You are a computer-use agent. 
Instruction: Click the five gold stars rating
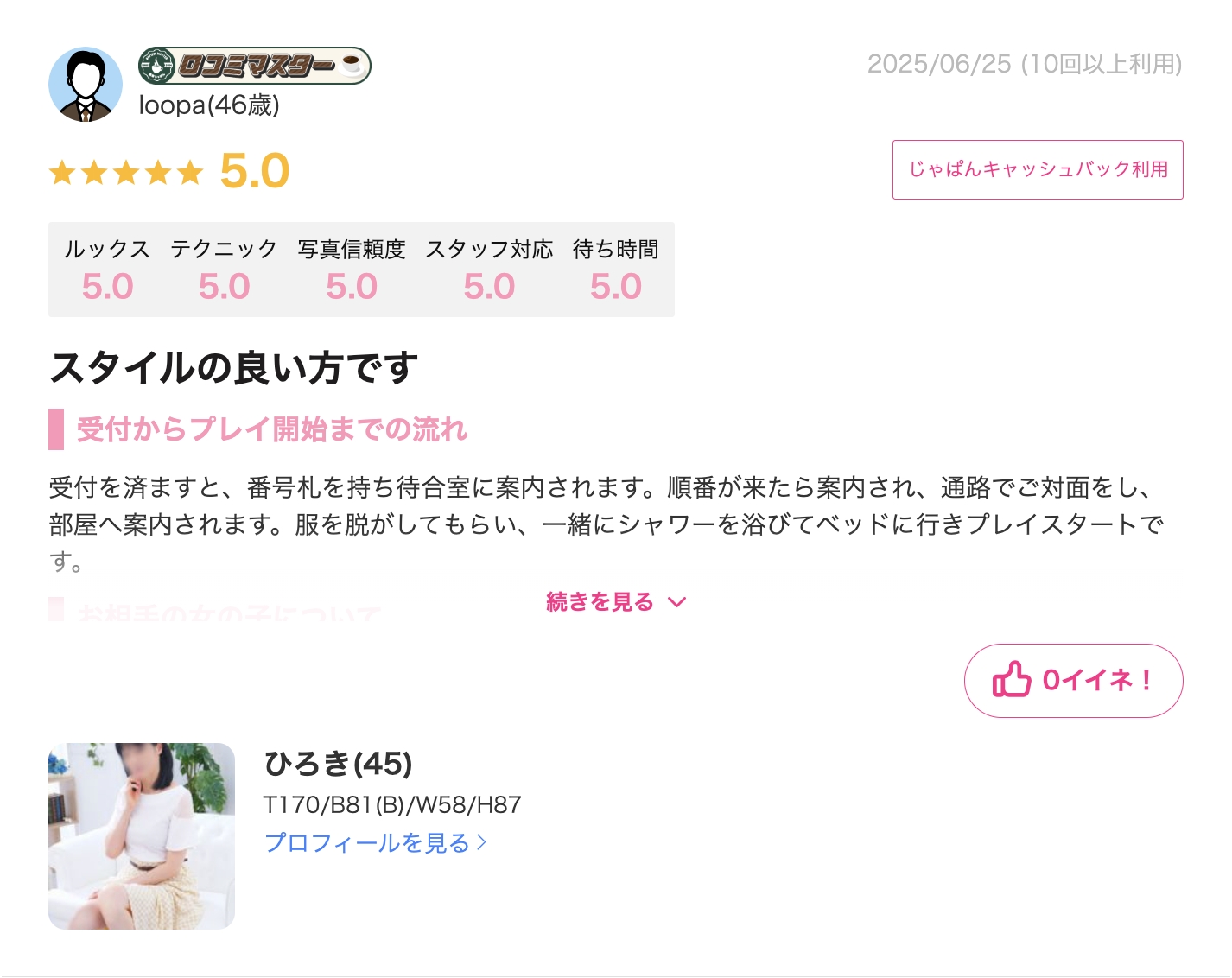point(126,172)
